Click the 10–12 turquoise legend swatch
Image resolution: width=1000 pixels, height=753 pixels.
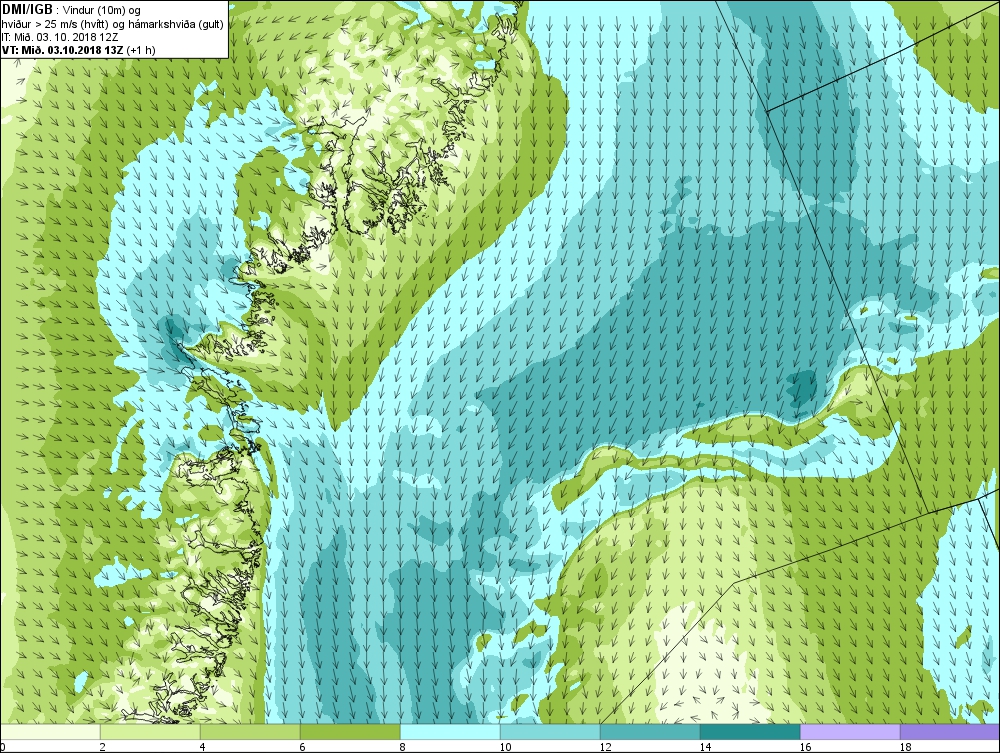pos(550,731)
